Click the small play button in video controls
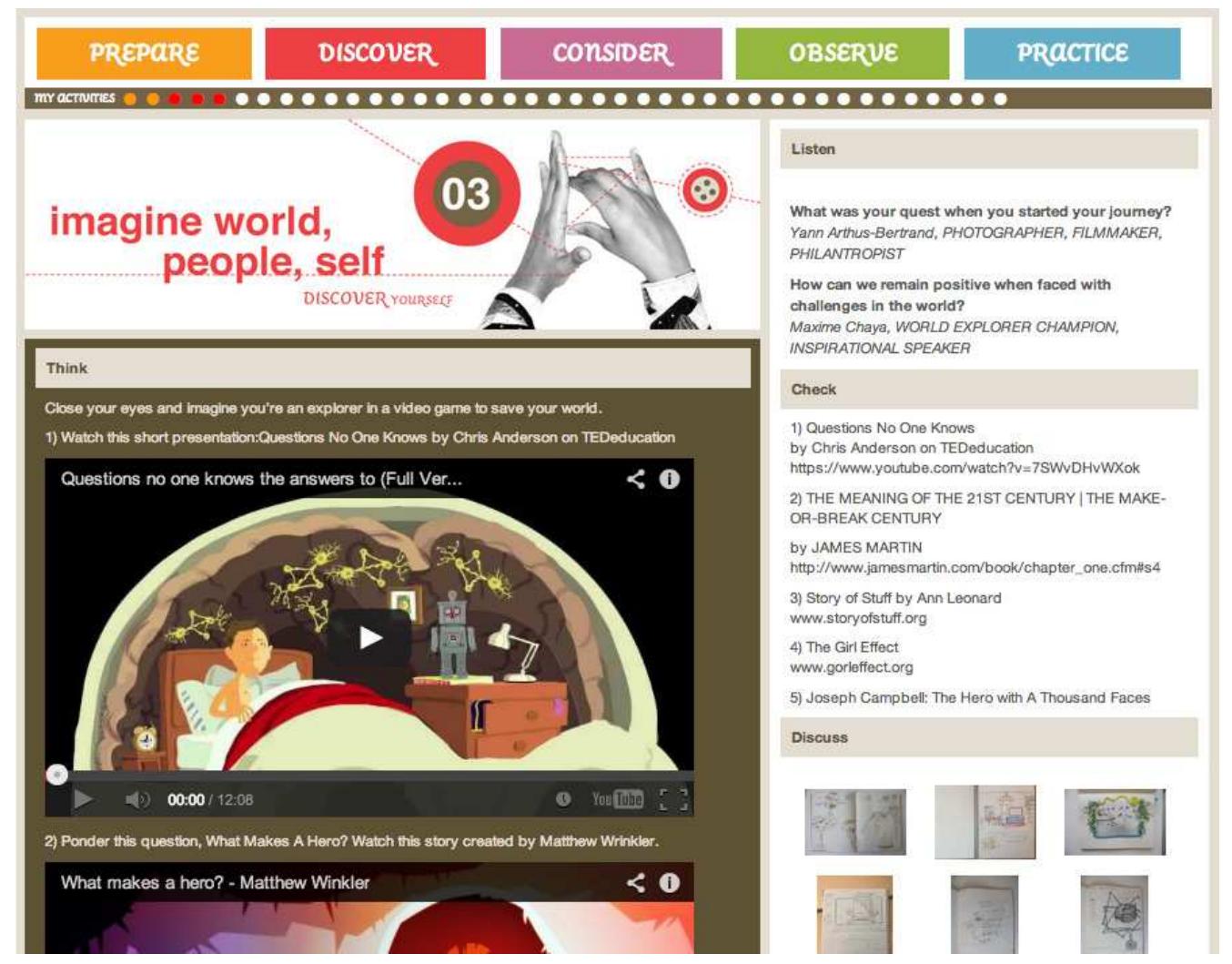The height and width of the screenshot is (964, 1232). pos(83,799)
